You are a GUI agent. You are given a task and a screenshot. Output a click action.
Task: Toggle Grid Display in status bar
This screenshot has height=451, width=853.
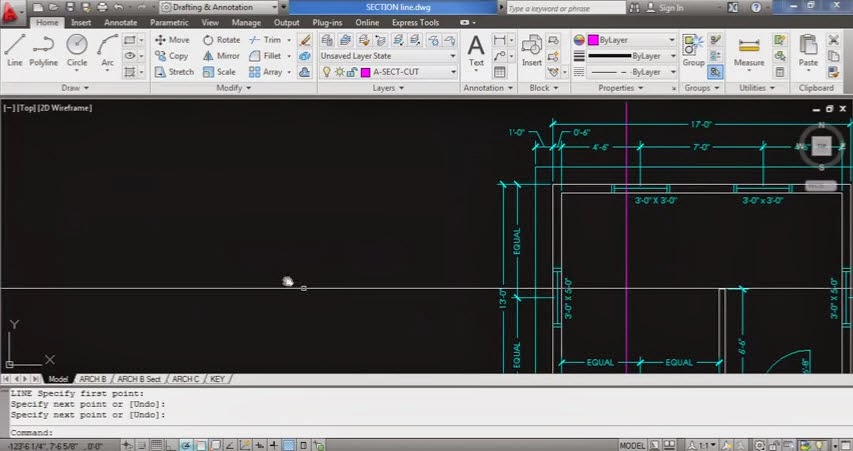click(156, 446)
